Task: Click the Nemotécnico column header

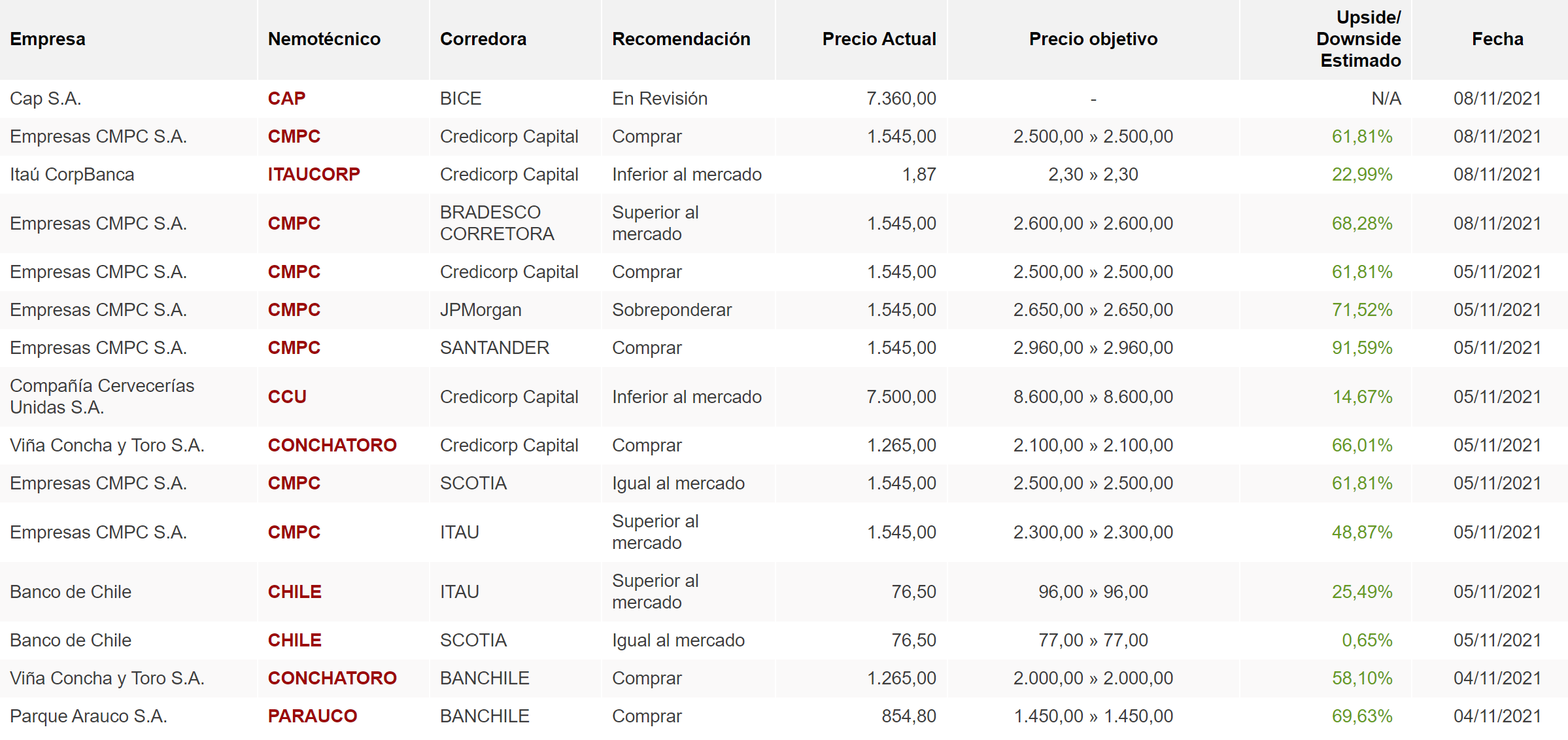Action: [x=324, y=39]
